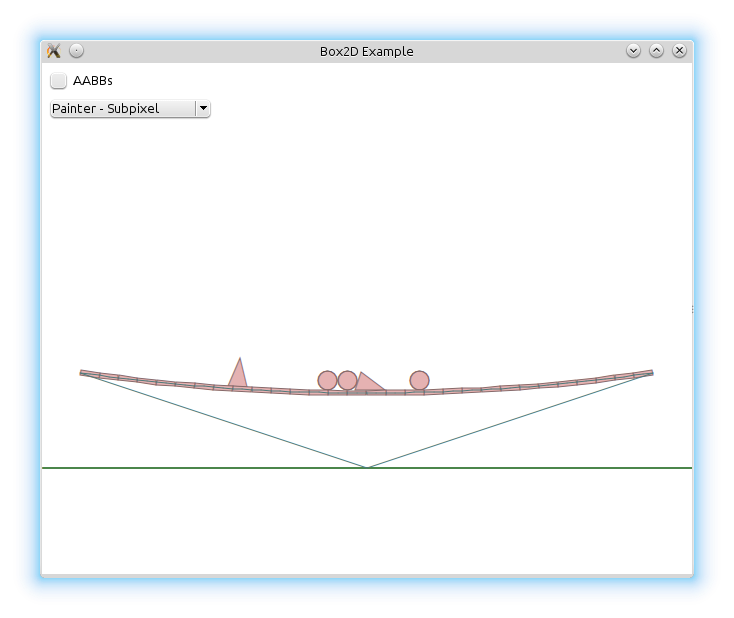This screenshot has height=618, width=734.
Task: Minimize the Box2D Example window
Action: click(x=633, y=51)
